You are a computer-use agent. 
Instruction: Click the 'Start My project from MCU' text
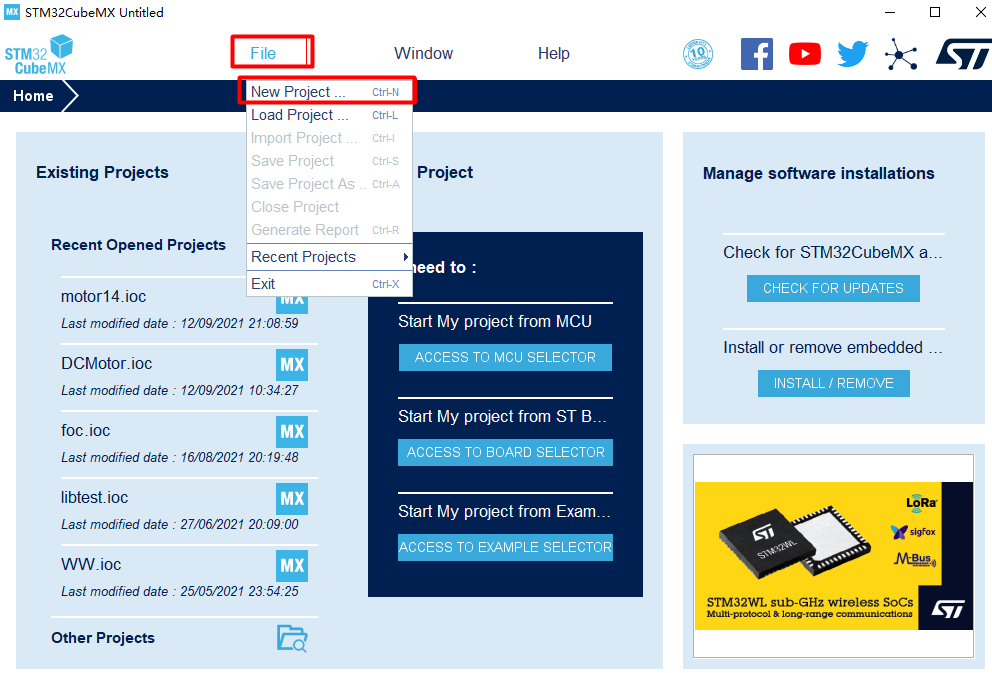tap(495, 321)
